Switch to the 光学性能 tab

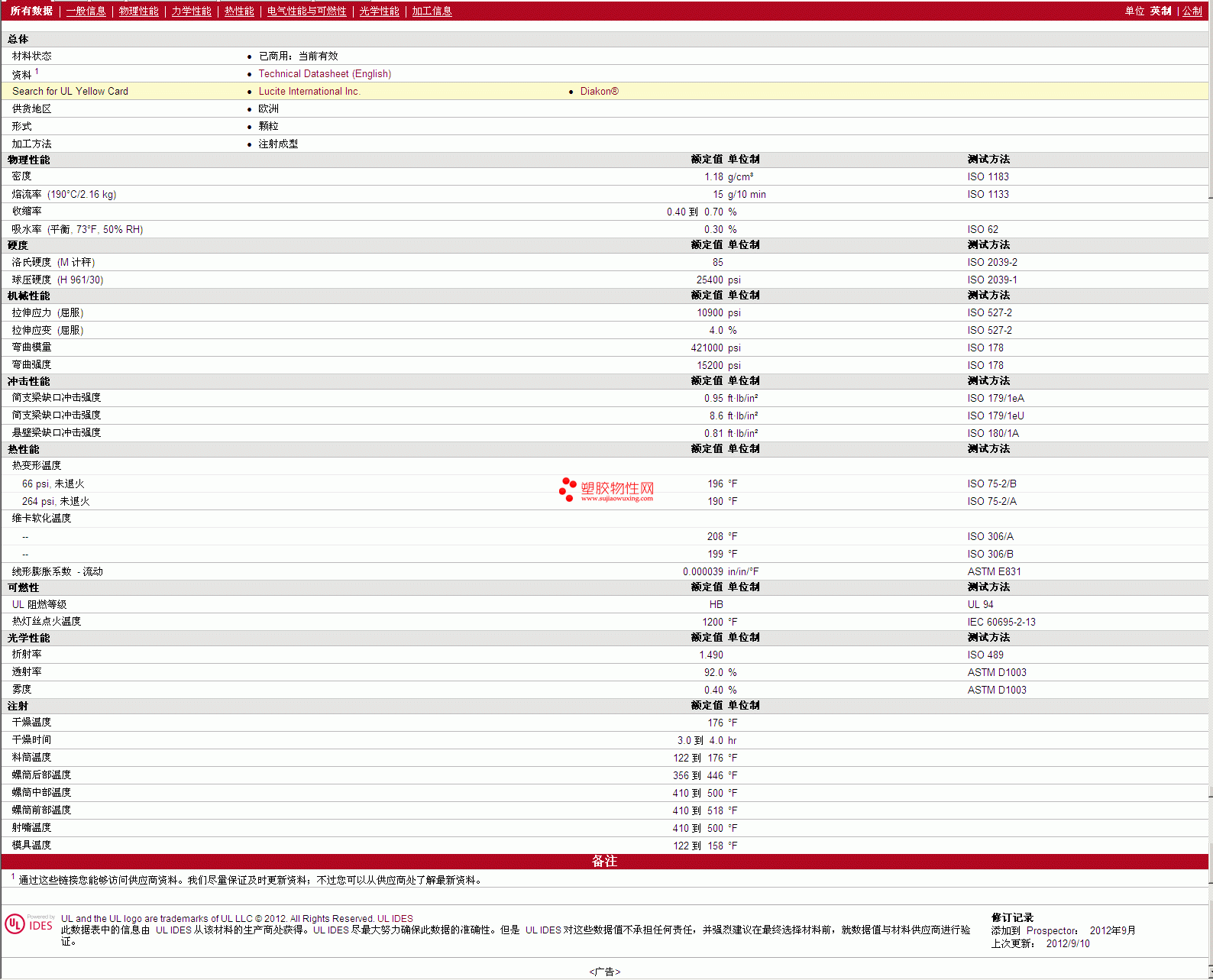coord(379,11)
